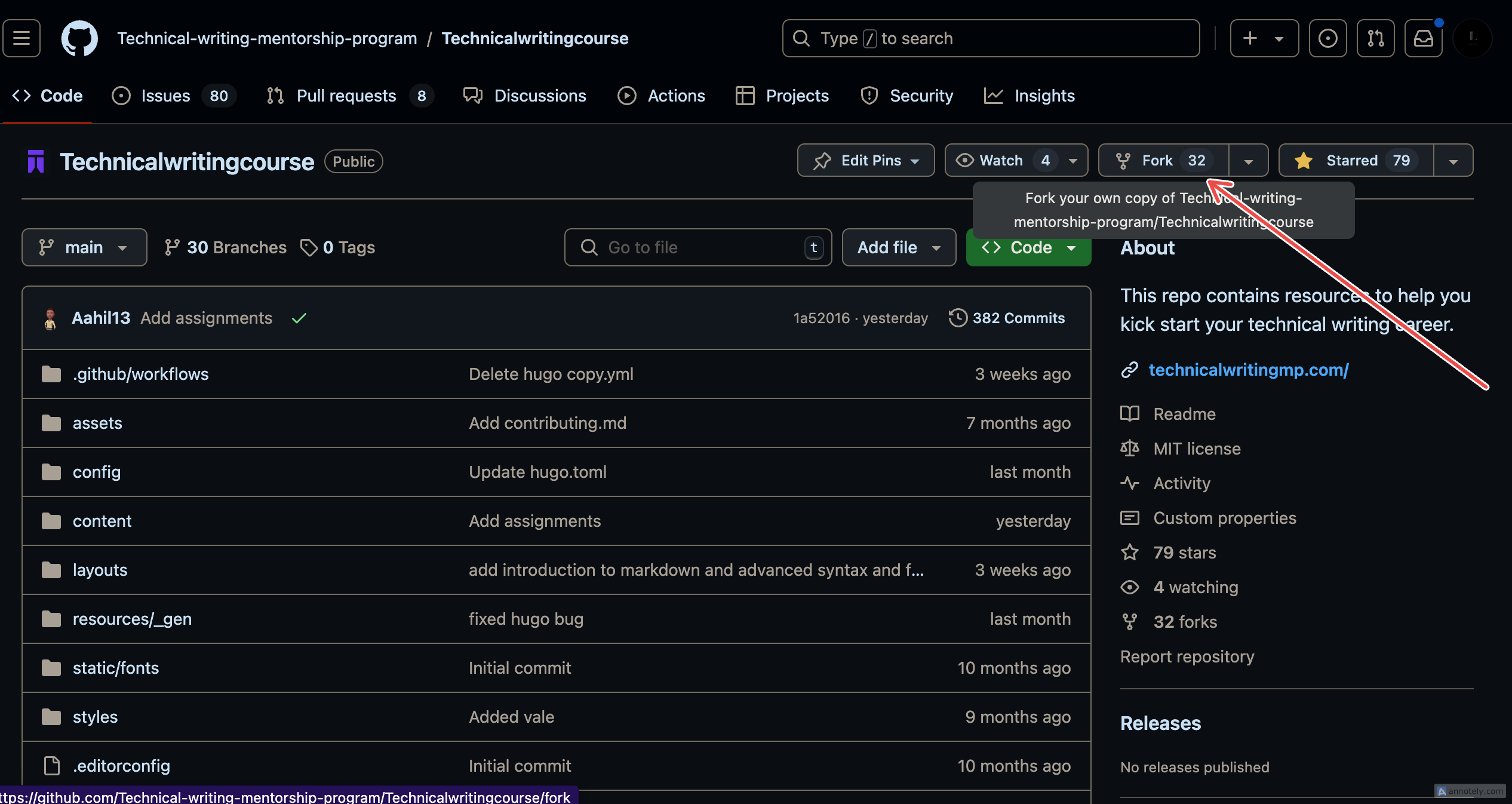Open the .editorconfig file
The height and width of the screenshot is (804, 1512).
coord(122,766)
